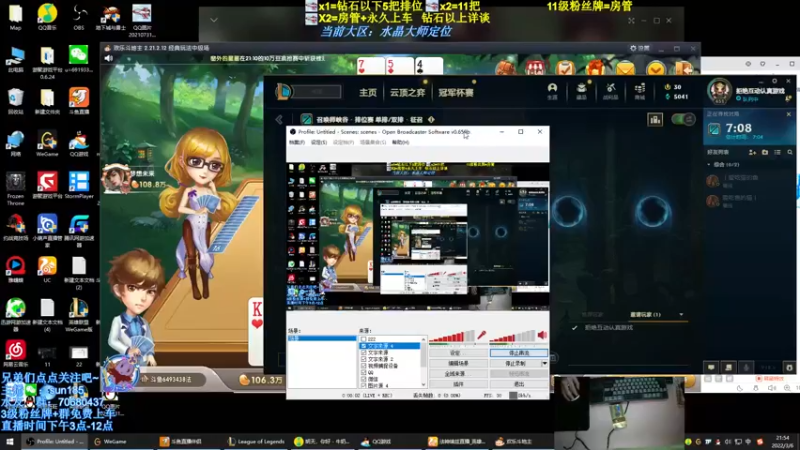This screenshot has height=450, width=800.
Task: Enable the 222 source checkbox in OBS
Action: point(363,339)
